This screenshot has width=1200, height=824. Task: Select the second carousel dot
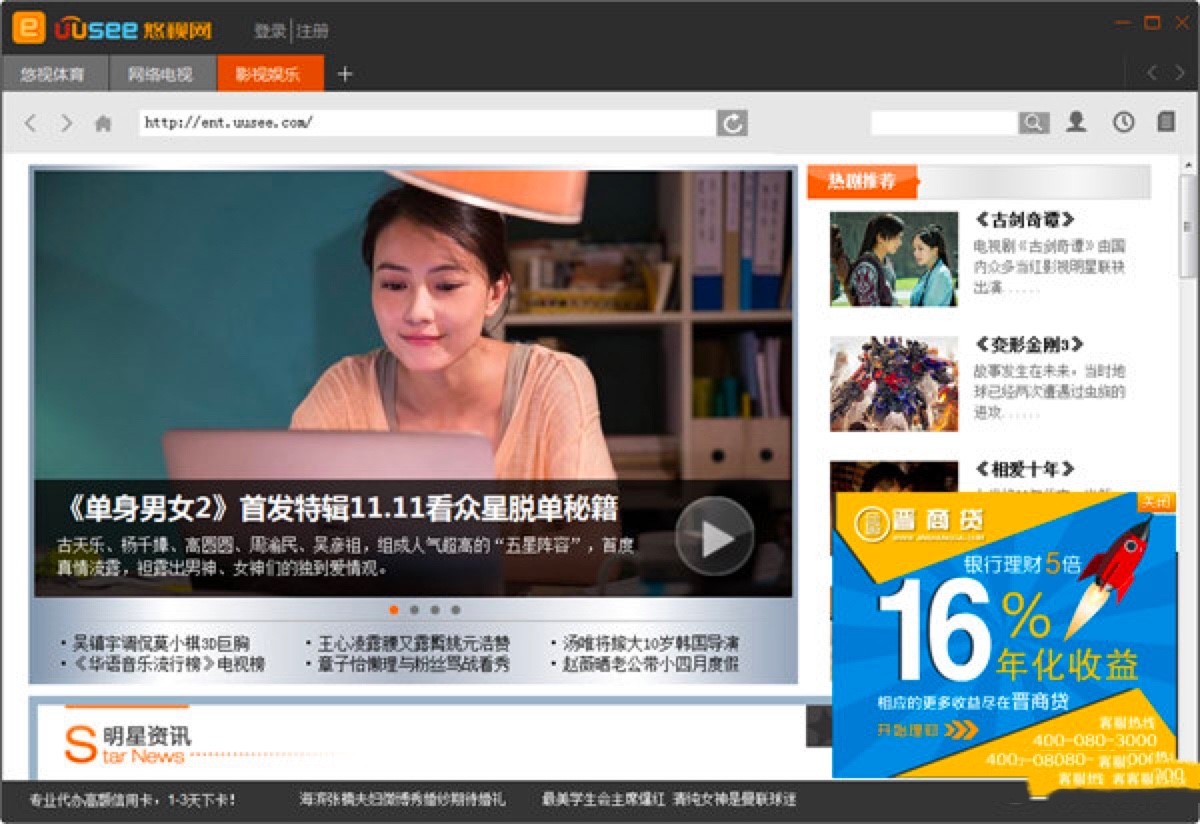pos(414,609)
